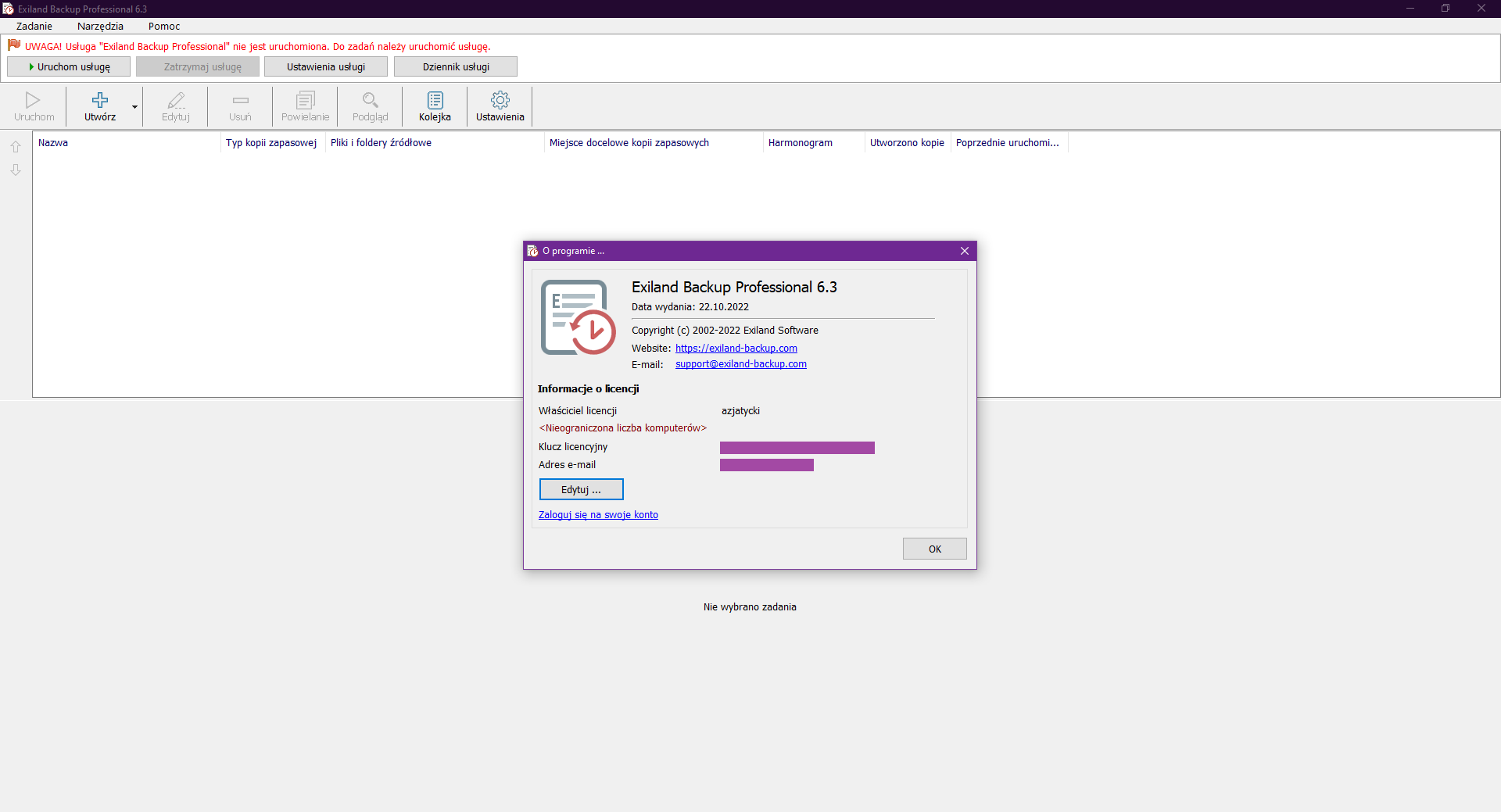Click the Copyright 2002-2022 Exiland Software line

coord(725,331)
